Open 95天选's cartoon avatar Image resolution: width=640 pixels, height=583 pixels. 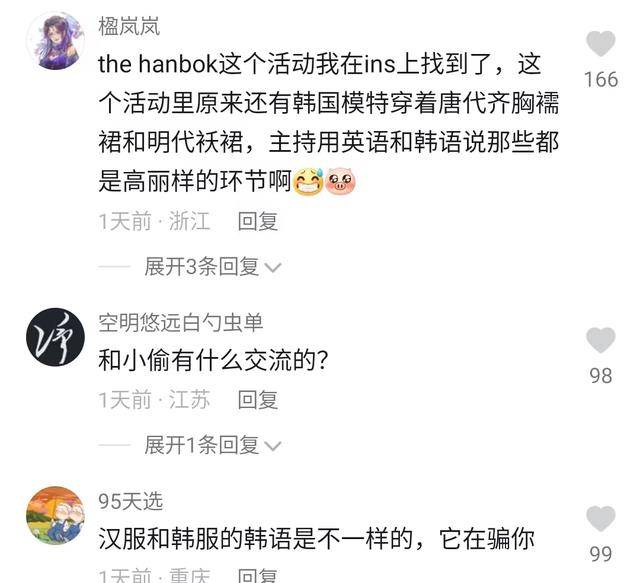[x=56, y=515]
